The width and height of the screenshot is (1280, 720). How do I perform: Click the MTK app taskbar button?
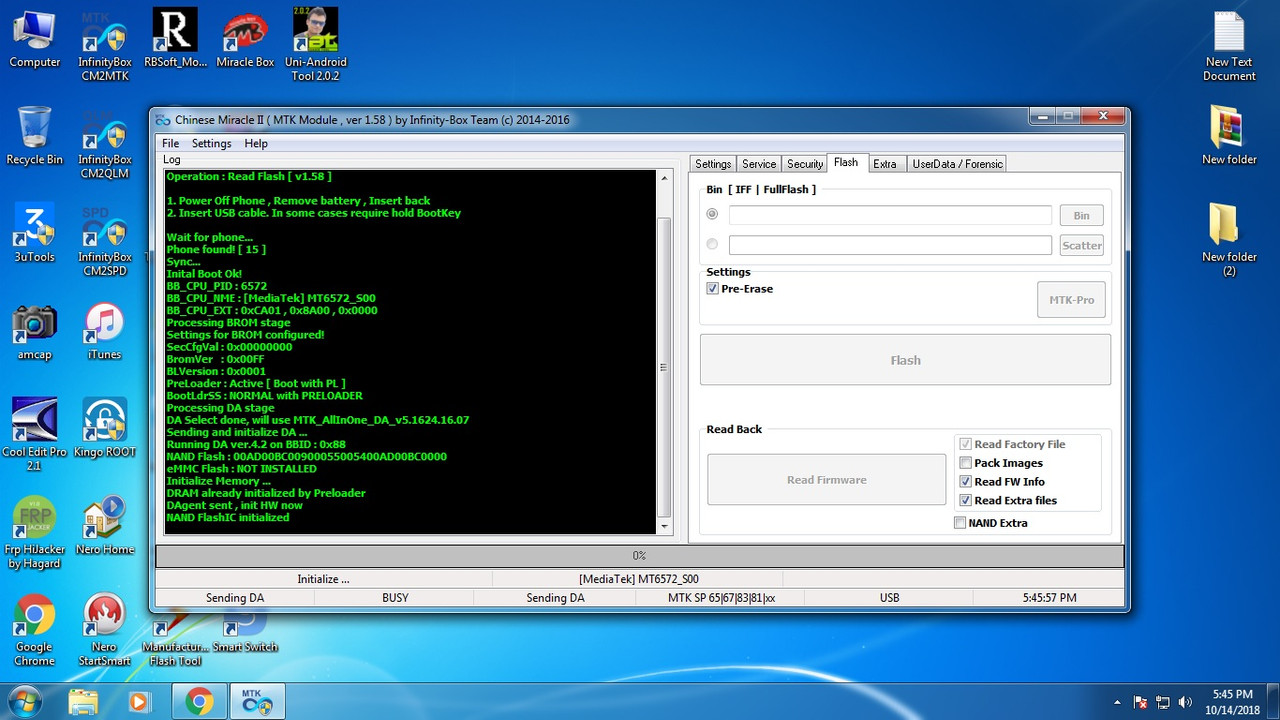258,702
